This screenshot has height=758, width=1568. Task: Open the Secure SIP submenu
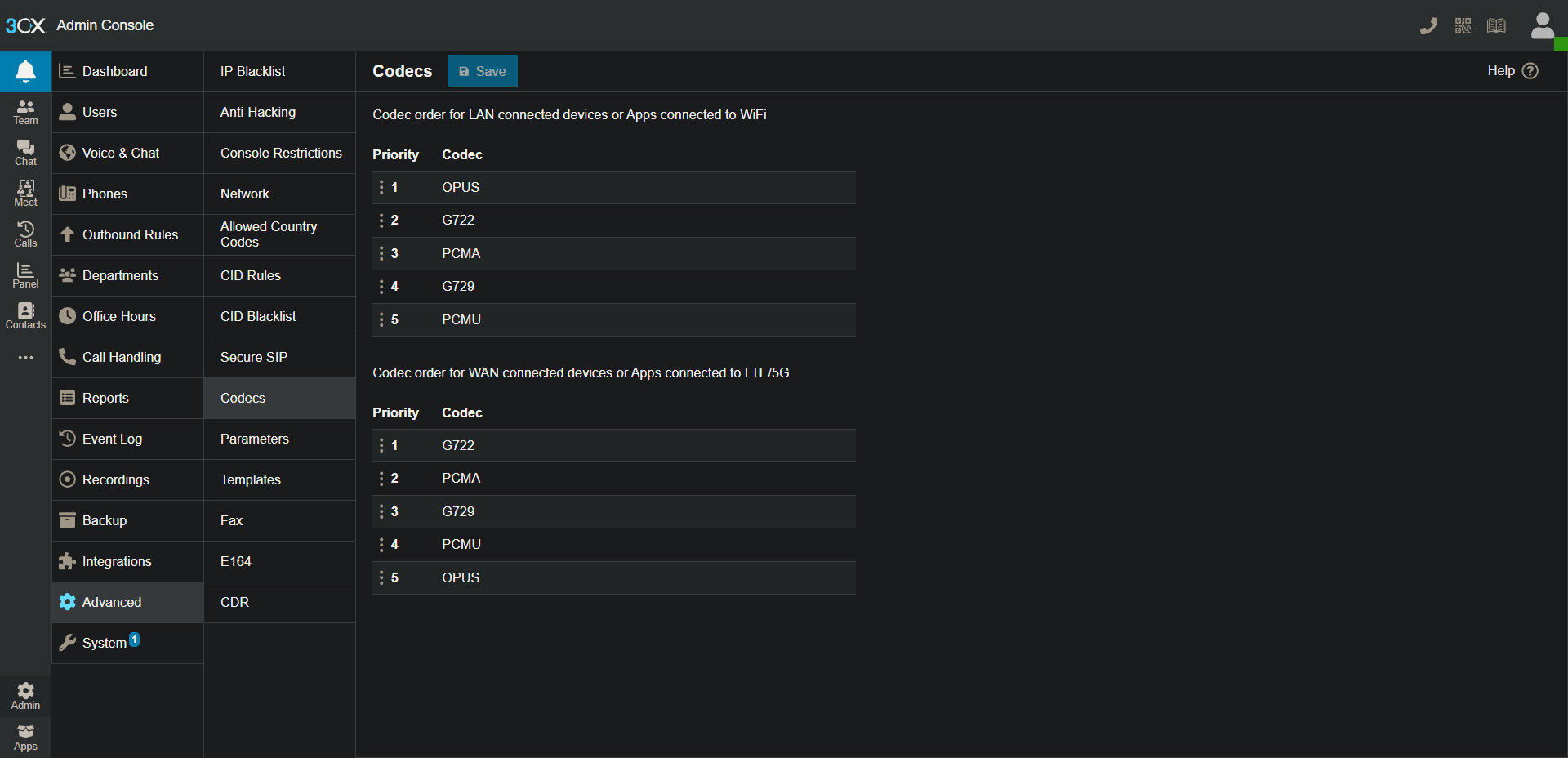point(254,357)
